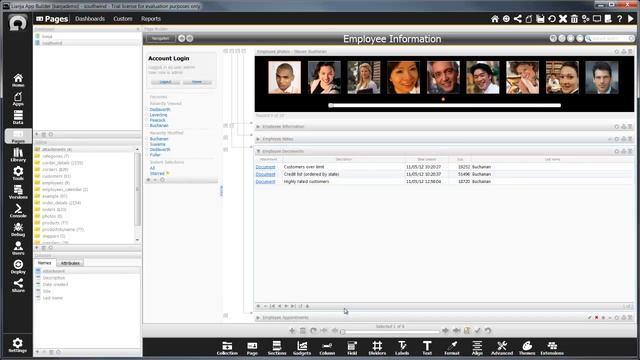Select the categories table in list
This screenshot has width=640, height=360.
point(56,156)
